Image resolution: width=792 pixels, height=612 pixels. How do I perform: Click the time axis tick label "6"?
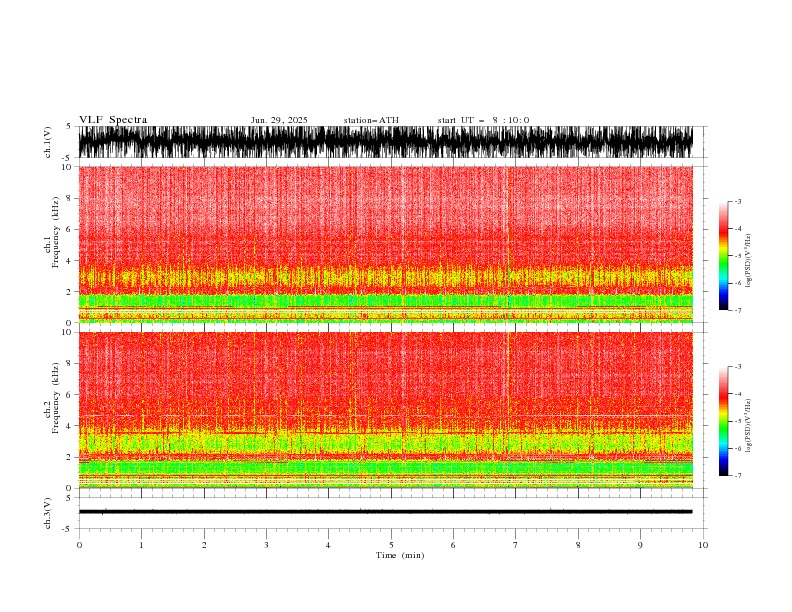click(453, 545)
